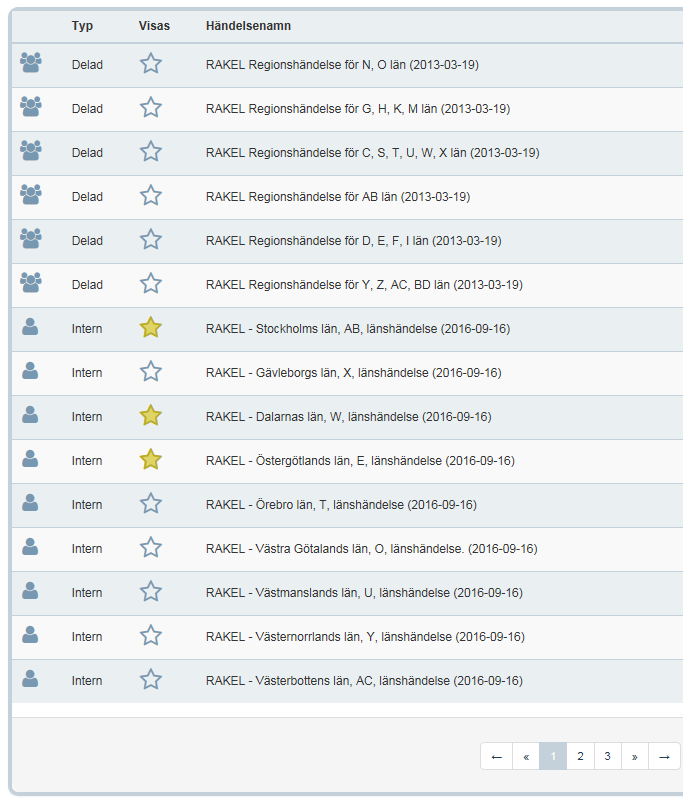The image size is (683, 803).
Task: Star the Västra Götalands län länshändelse
Action: (x=151, y=548)
